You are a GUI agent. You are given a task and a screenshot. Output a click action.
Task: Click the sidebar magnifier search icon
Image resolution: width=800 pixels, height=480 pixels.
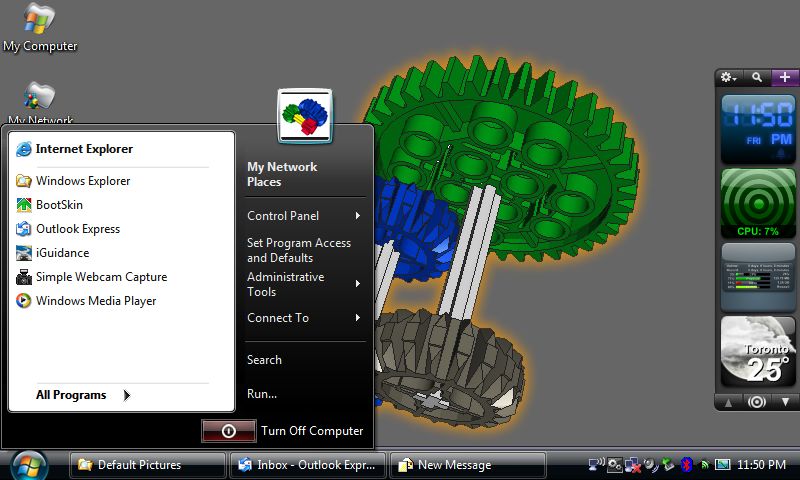757,78
